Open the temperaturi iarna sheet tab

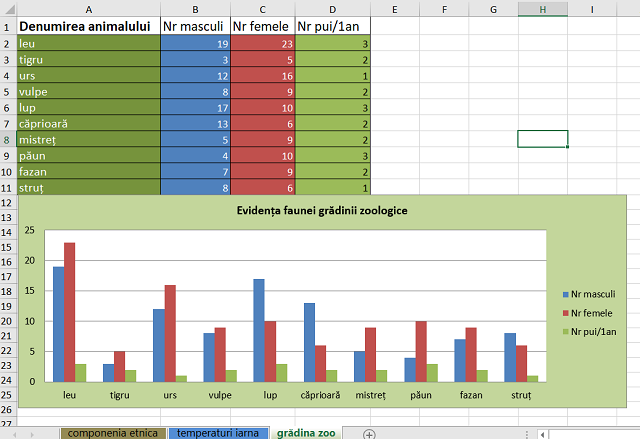219,433
